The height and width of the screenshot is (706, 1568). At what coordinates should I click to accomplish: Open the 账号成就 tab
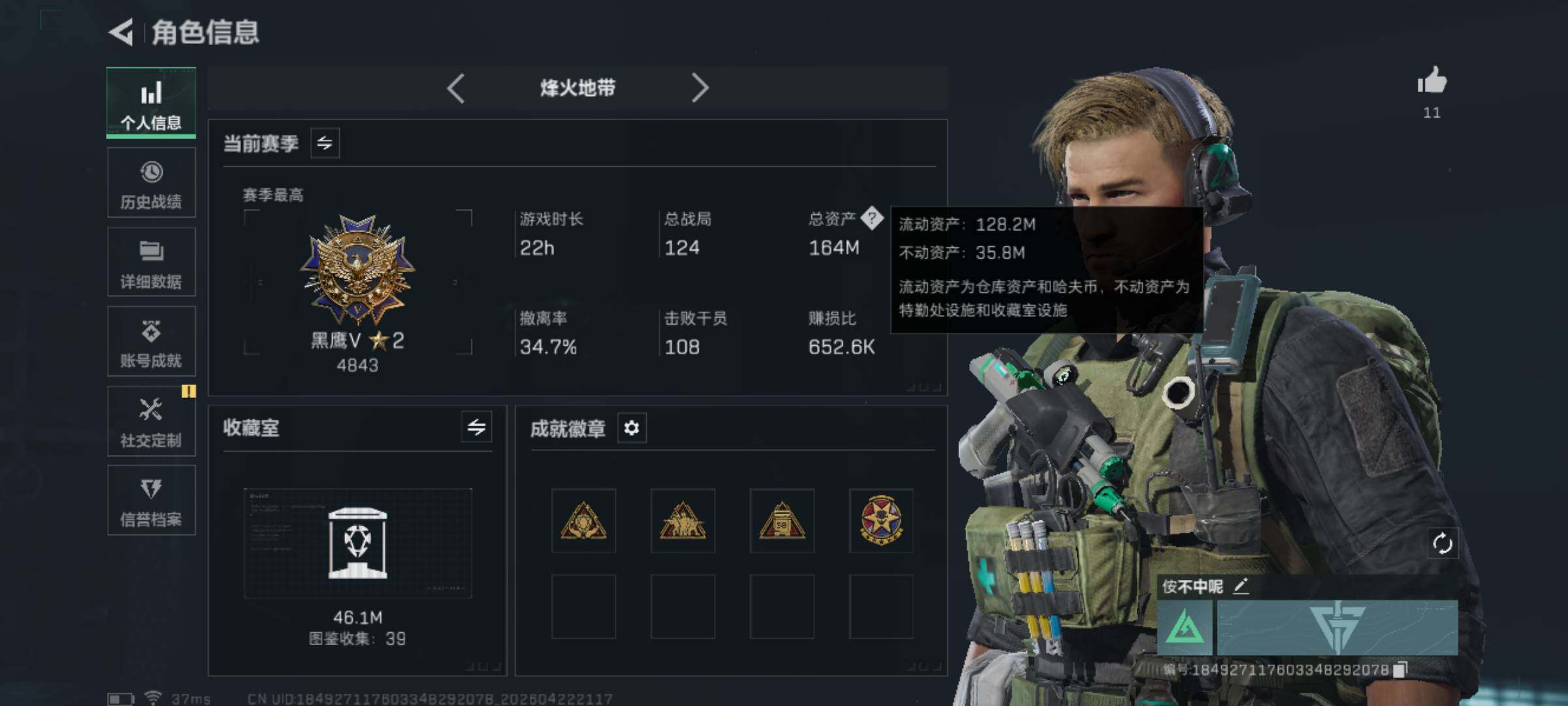[151, 341]
